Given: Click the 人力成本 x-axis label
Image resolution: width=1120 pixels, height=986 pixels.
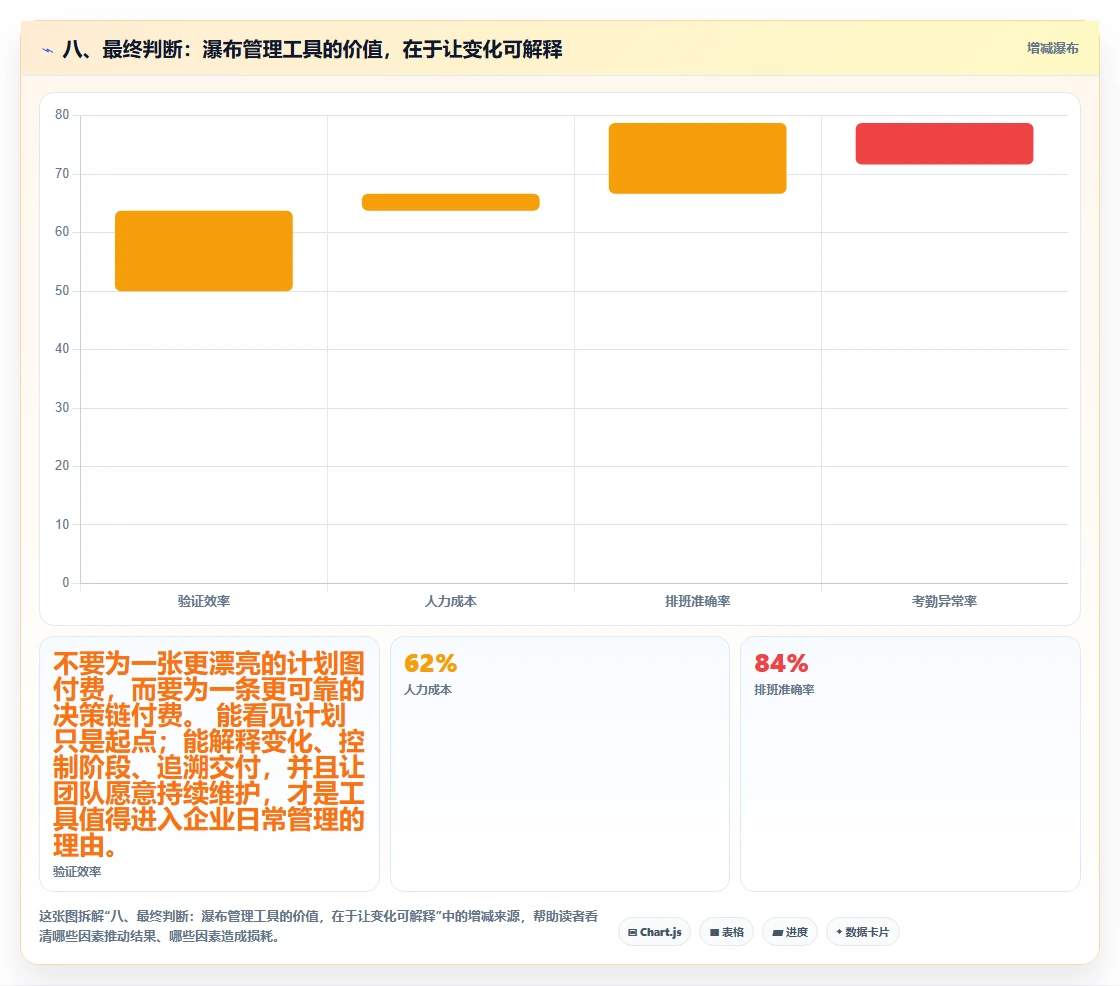Looking at the screenshot, I should (x=451, y=602).
